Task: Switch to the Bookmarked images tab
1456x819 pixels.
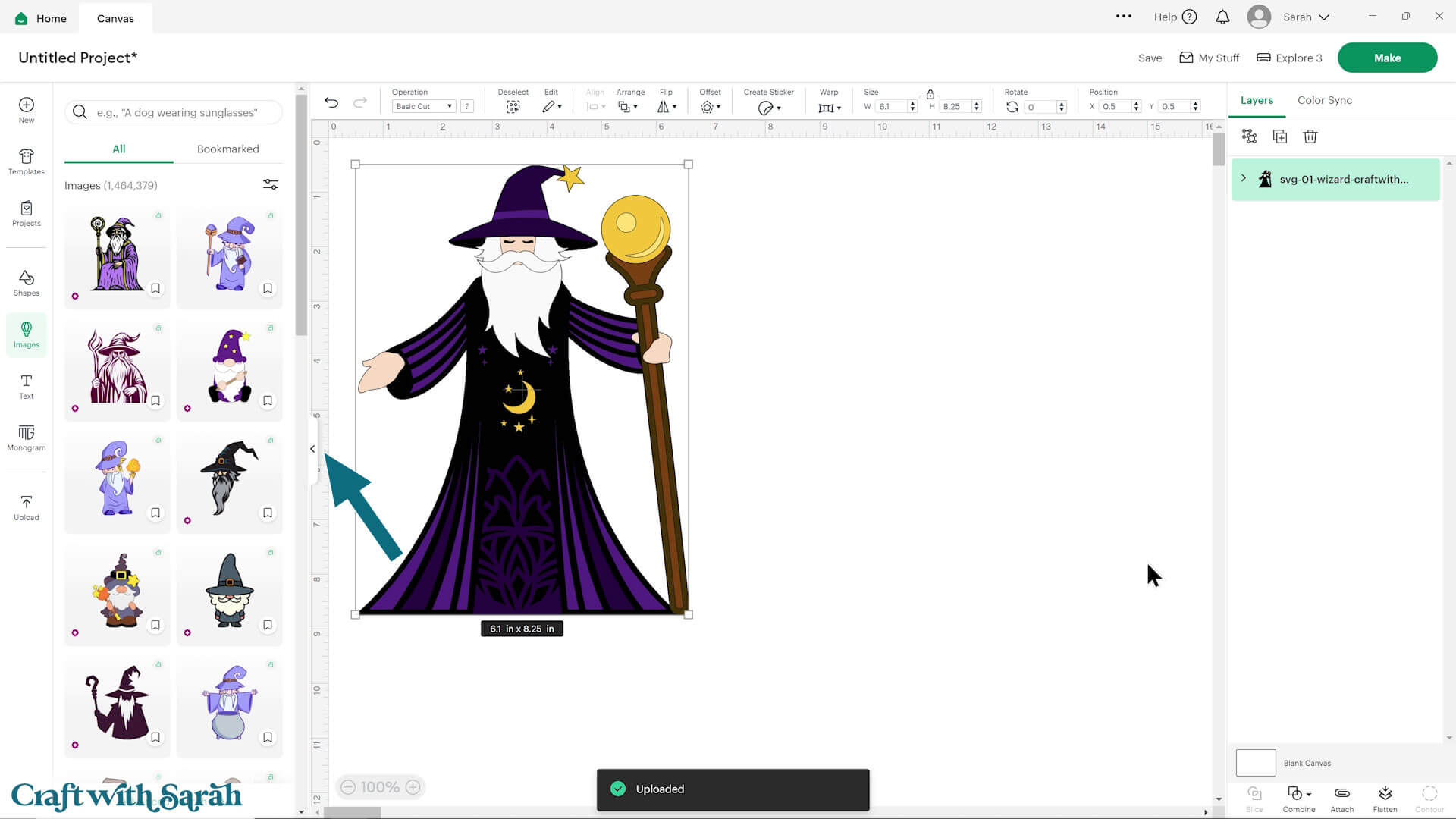Action: tap(227, 149)
